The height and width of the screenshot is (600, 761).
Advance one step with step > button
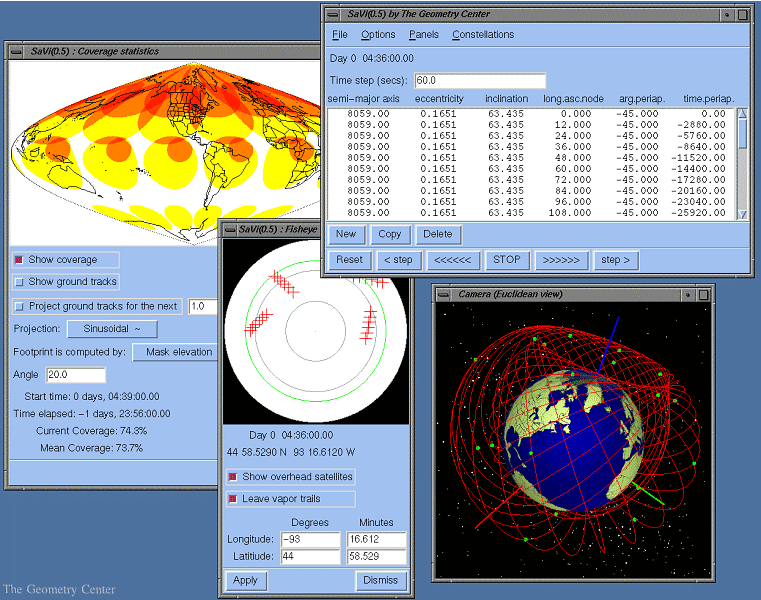[x=615, y=260]
